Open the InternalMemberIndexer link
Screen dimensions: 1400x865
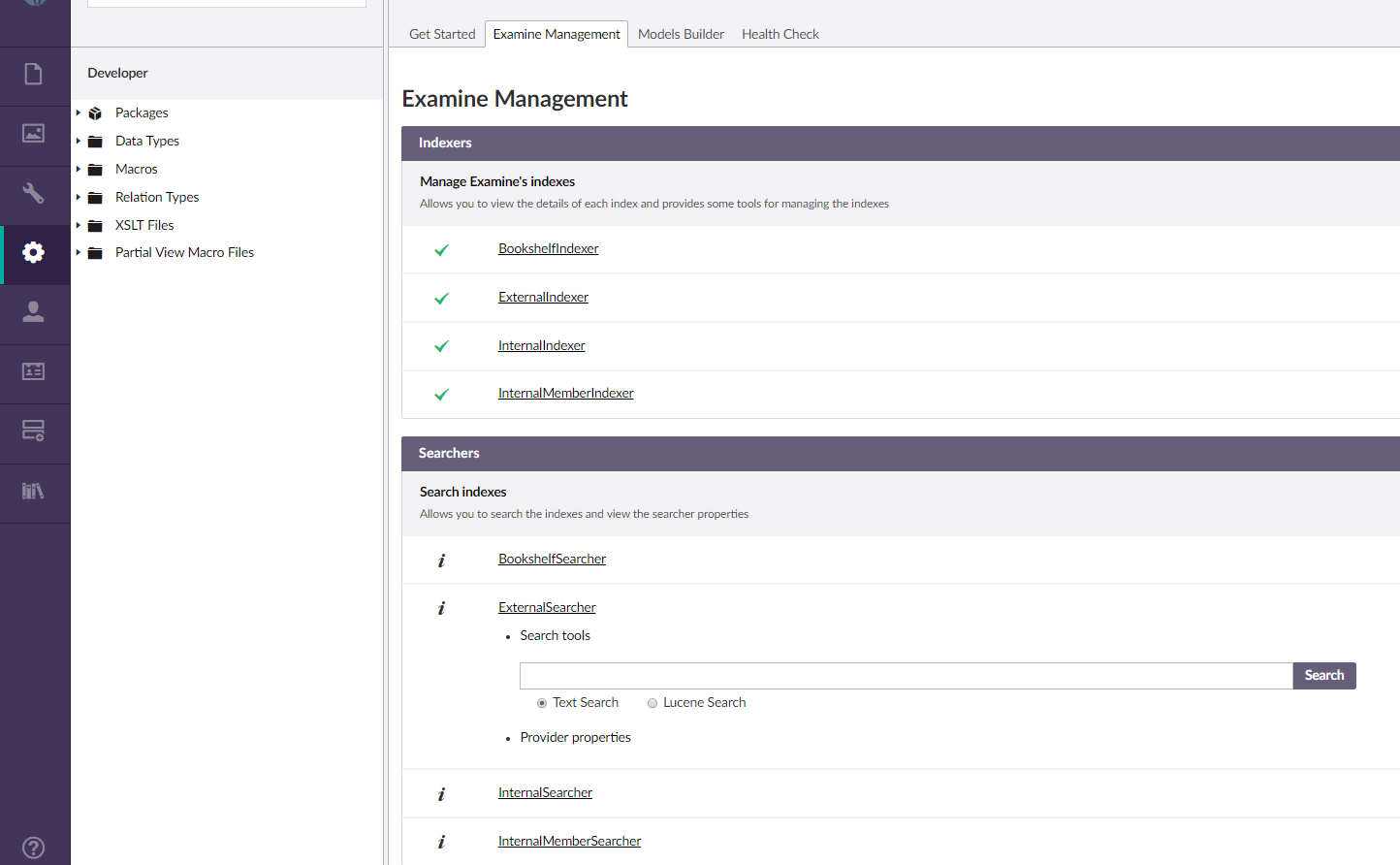pos(566,393)
